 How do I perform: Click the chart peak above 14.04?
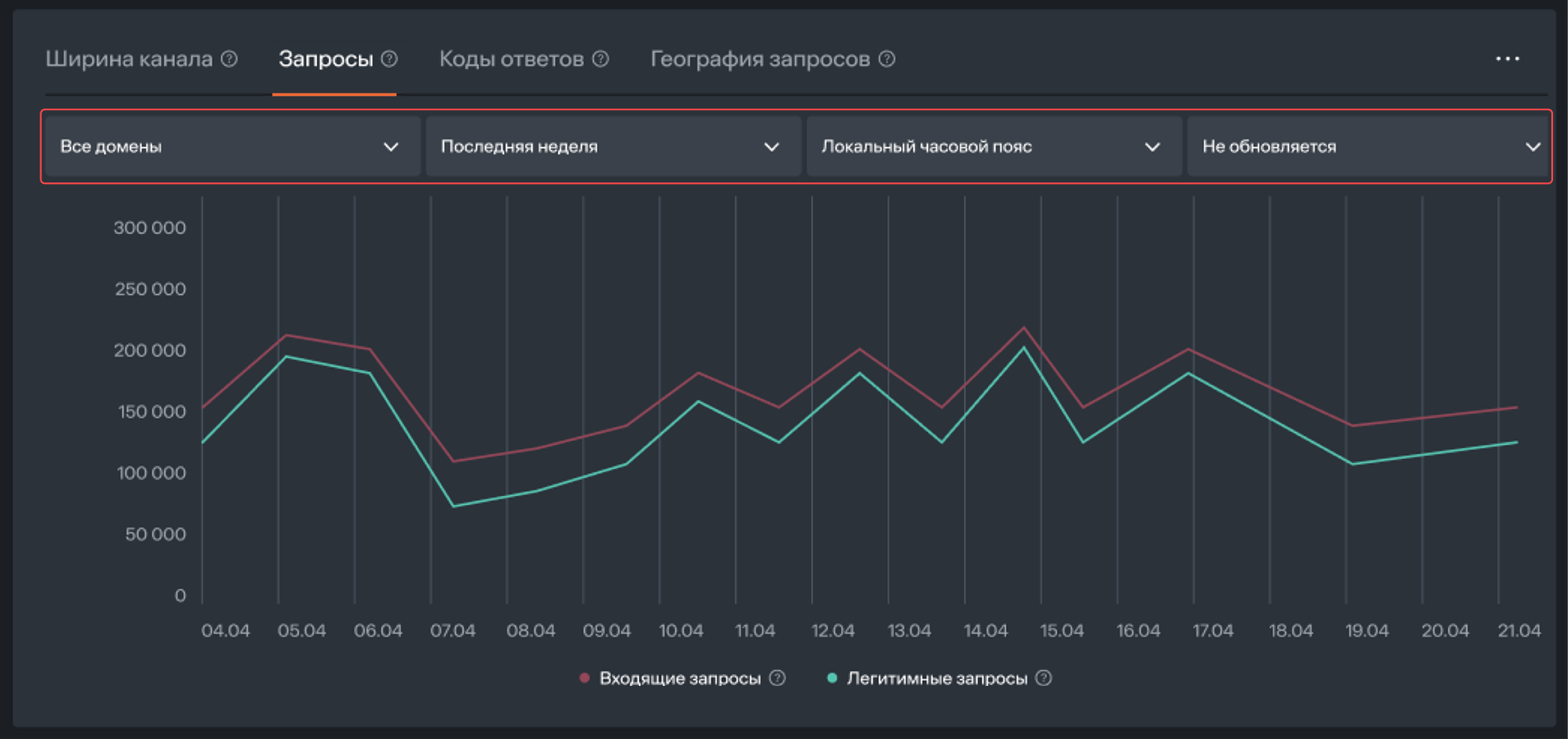coord(1025,327)
